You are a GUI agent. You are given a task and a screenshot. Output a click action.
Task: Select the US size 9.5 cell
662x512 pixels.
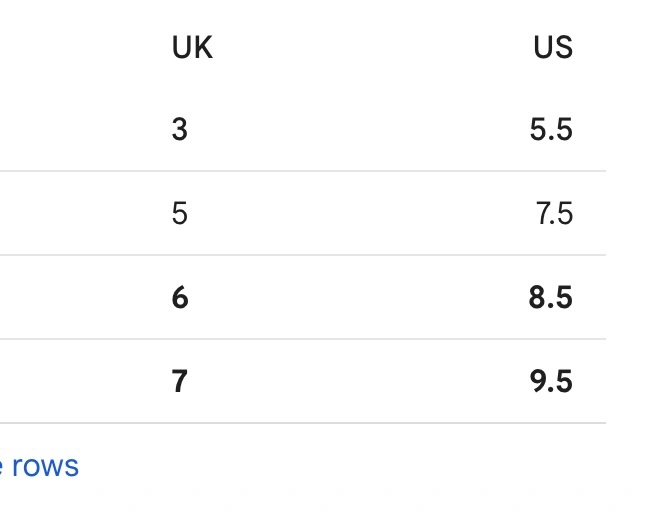tap(551, 381)
